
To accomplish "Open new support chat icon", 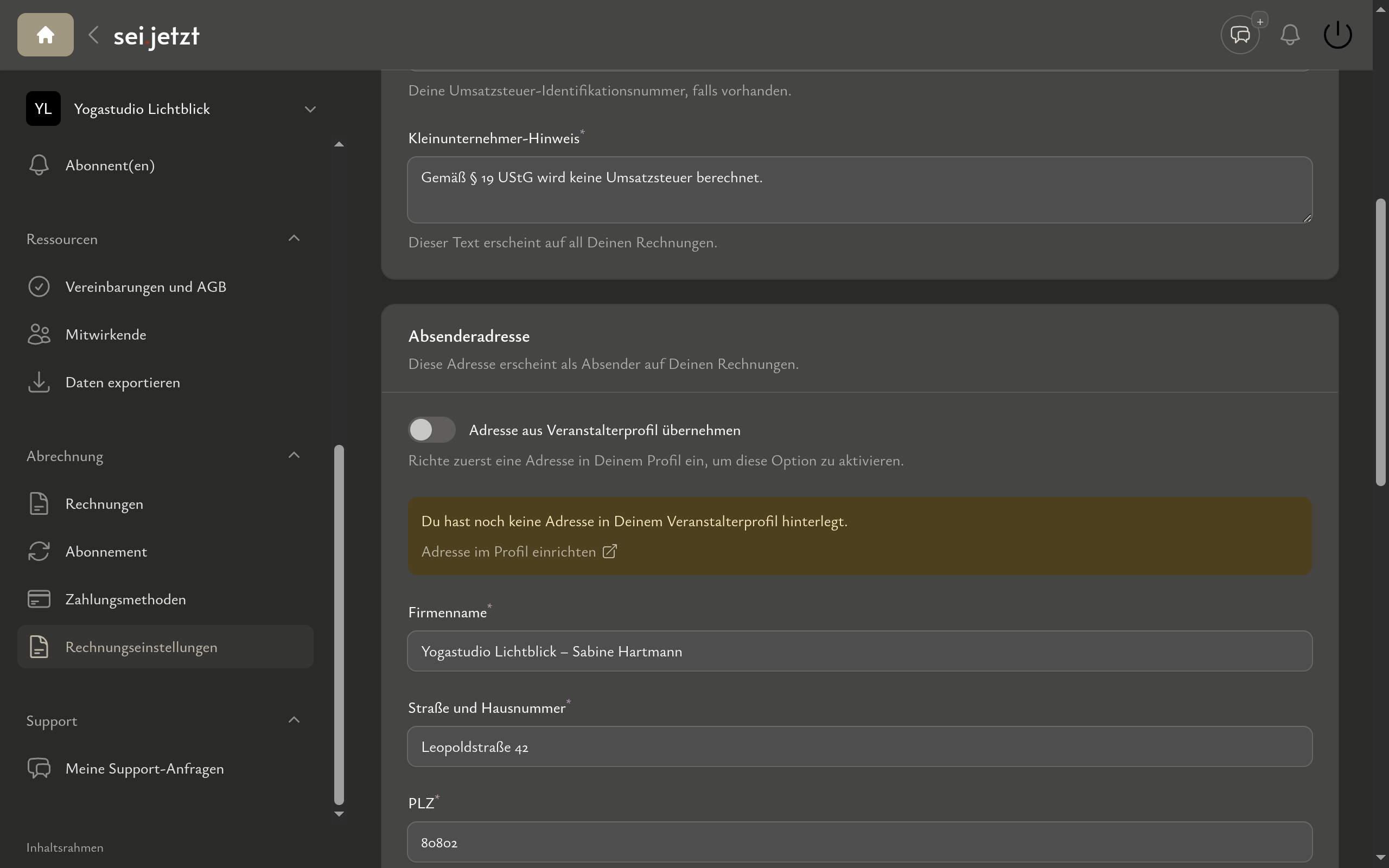I will (x=1240, y=35).
